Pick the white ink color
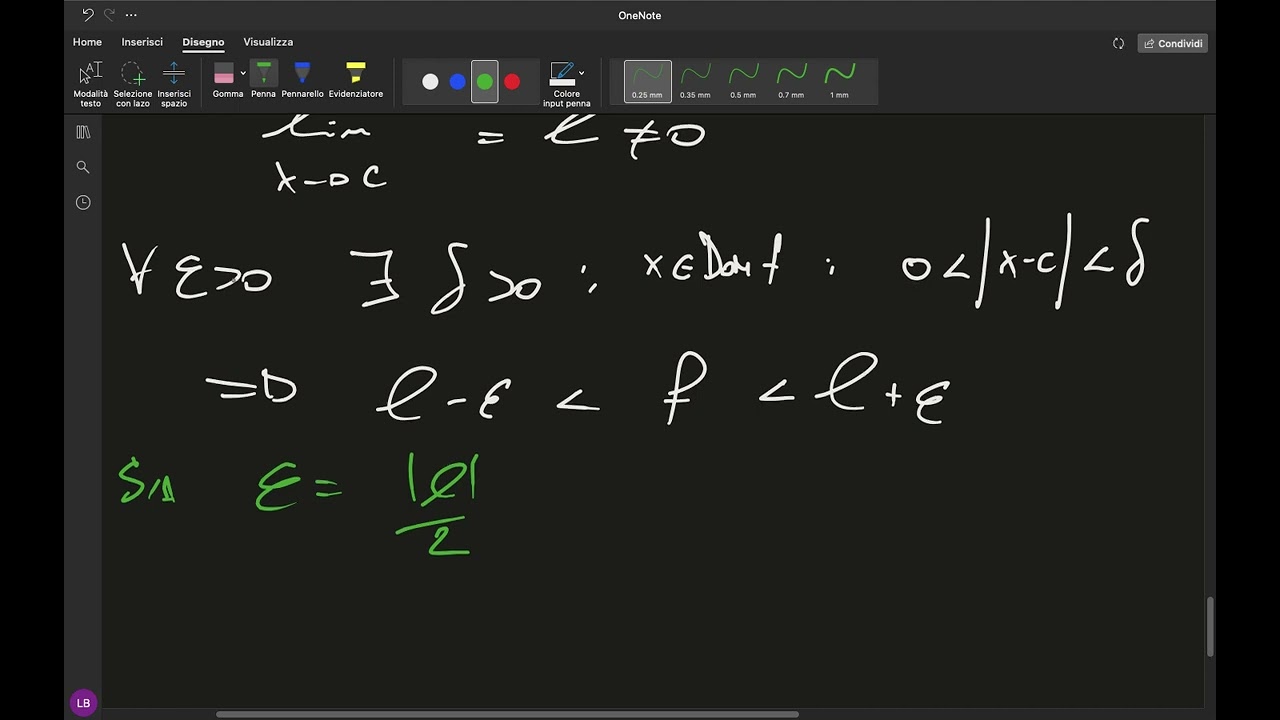 point(430,82)
